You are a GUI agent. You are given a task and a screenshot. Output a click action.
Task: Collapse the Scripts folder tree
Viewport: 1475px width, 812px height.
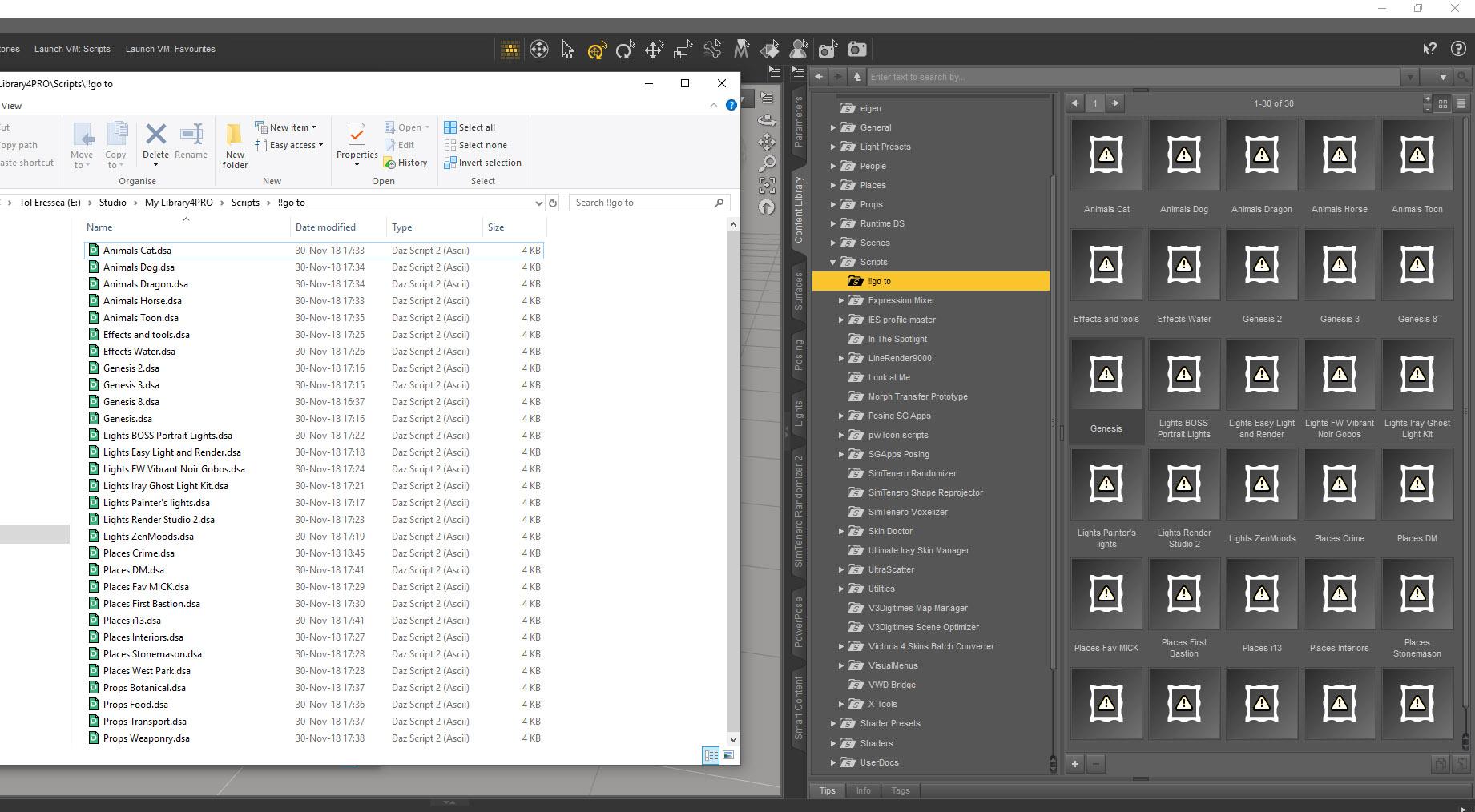(832, 262)
